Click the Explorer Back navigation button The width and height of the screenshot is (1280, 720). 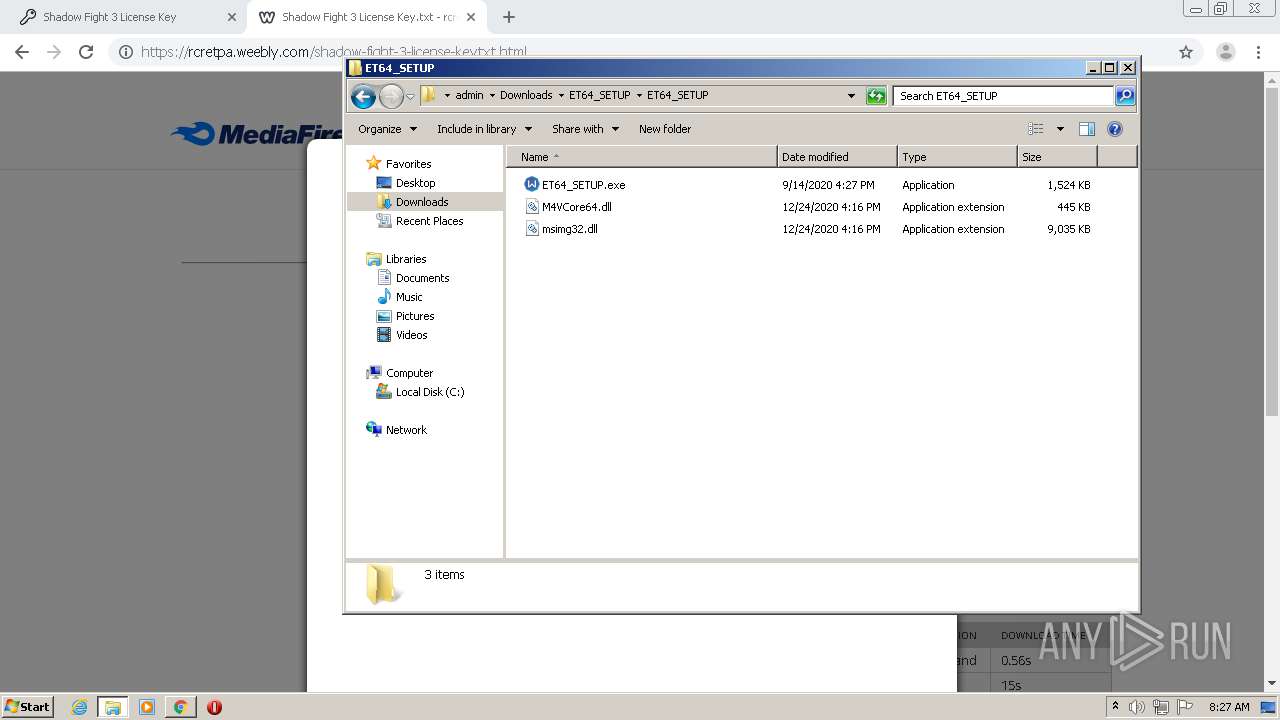363,96
